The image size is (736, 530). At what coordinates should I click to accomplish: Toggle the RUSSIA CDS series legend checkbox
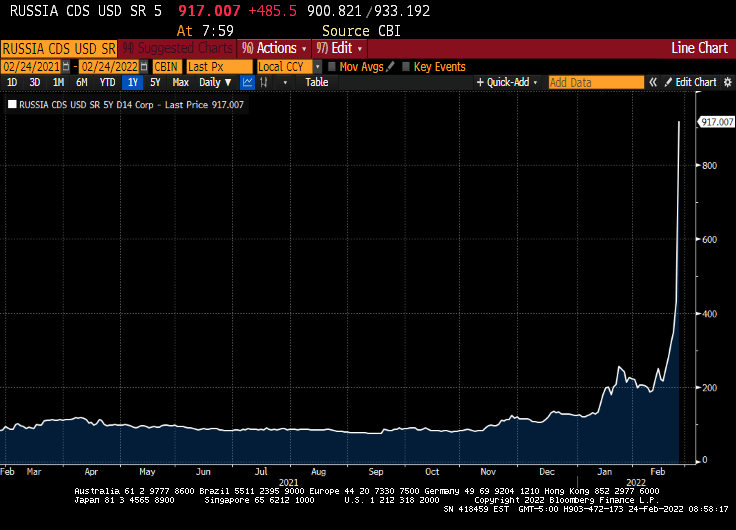click(12, 103)
